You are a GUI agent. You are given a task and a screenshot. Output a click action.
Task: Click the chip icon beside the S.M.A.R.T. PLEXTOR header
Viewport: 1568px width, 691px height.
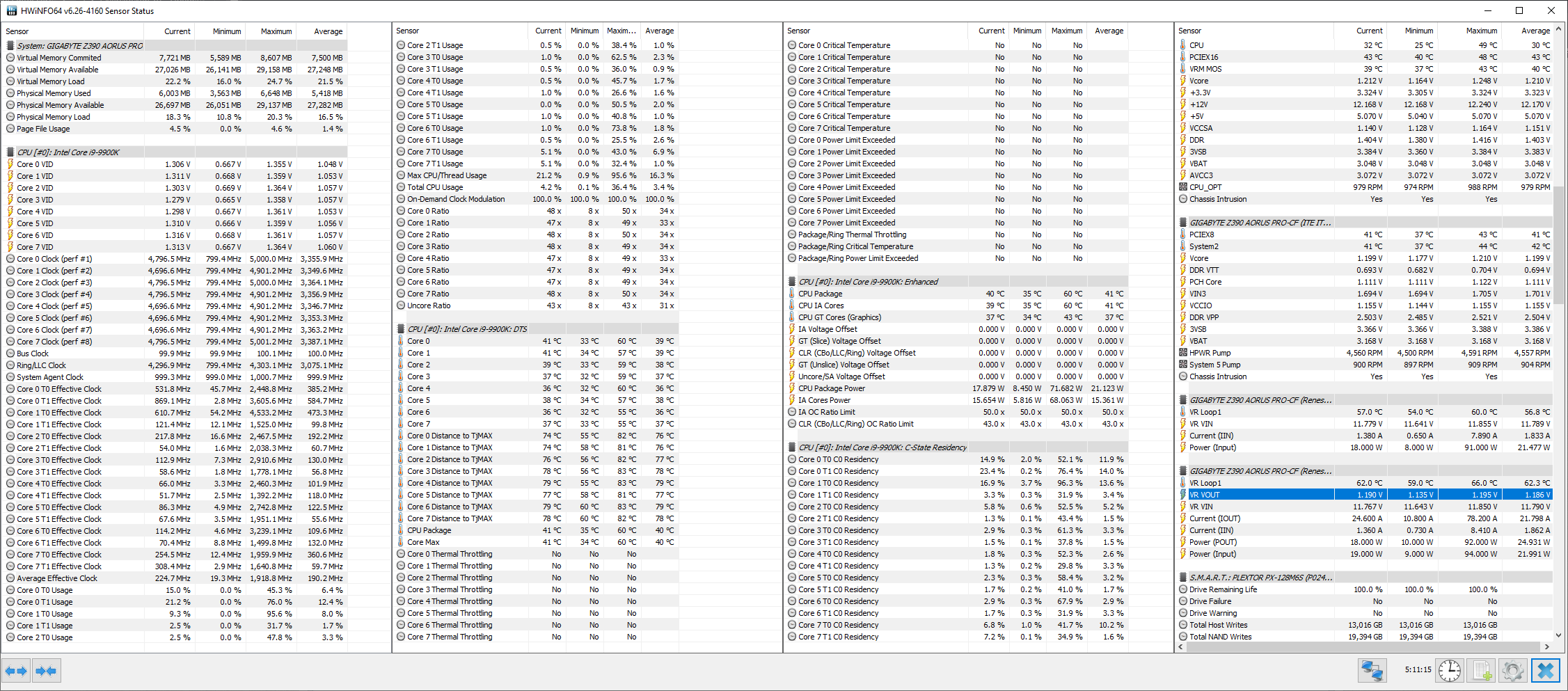point(1183,578)
